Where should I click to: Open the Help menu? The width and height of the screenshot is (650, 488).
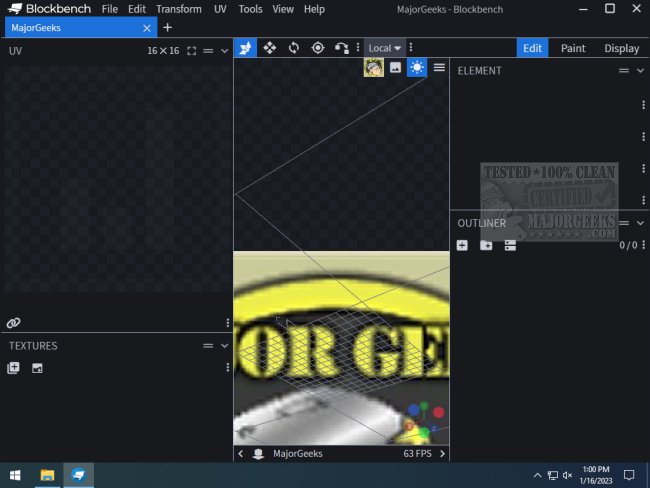point(314,9)
